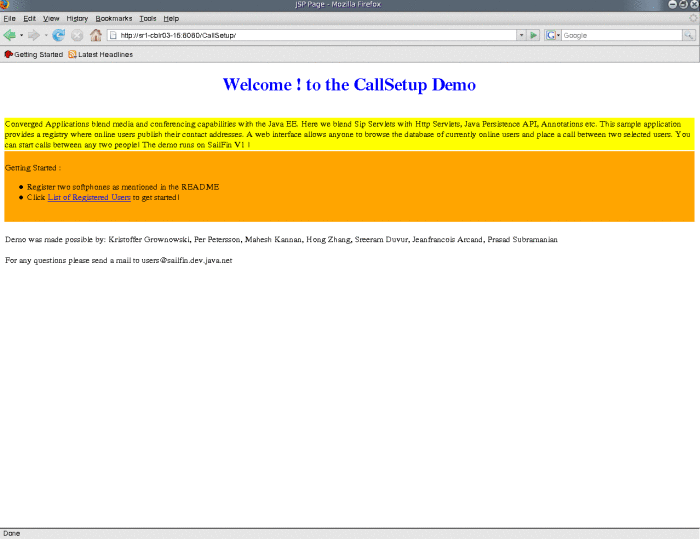Expand the address bar history dropdown
Viewport: 700px width, 539px height.
(521, 35)
